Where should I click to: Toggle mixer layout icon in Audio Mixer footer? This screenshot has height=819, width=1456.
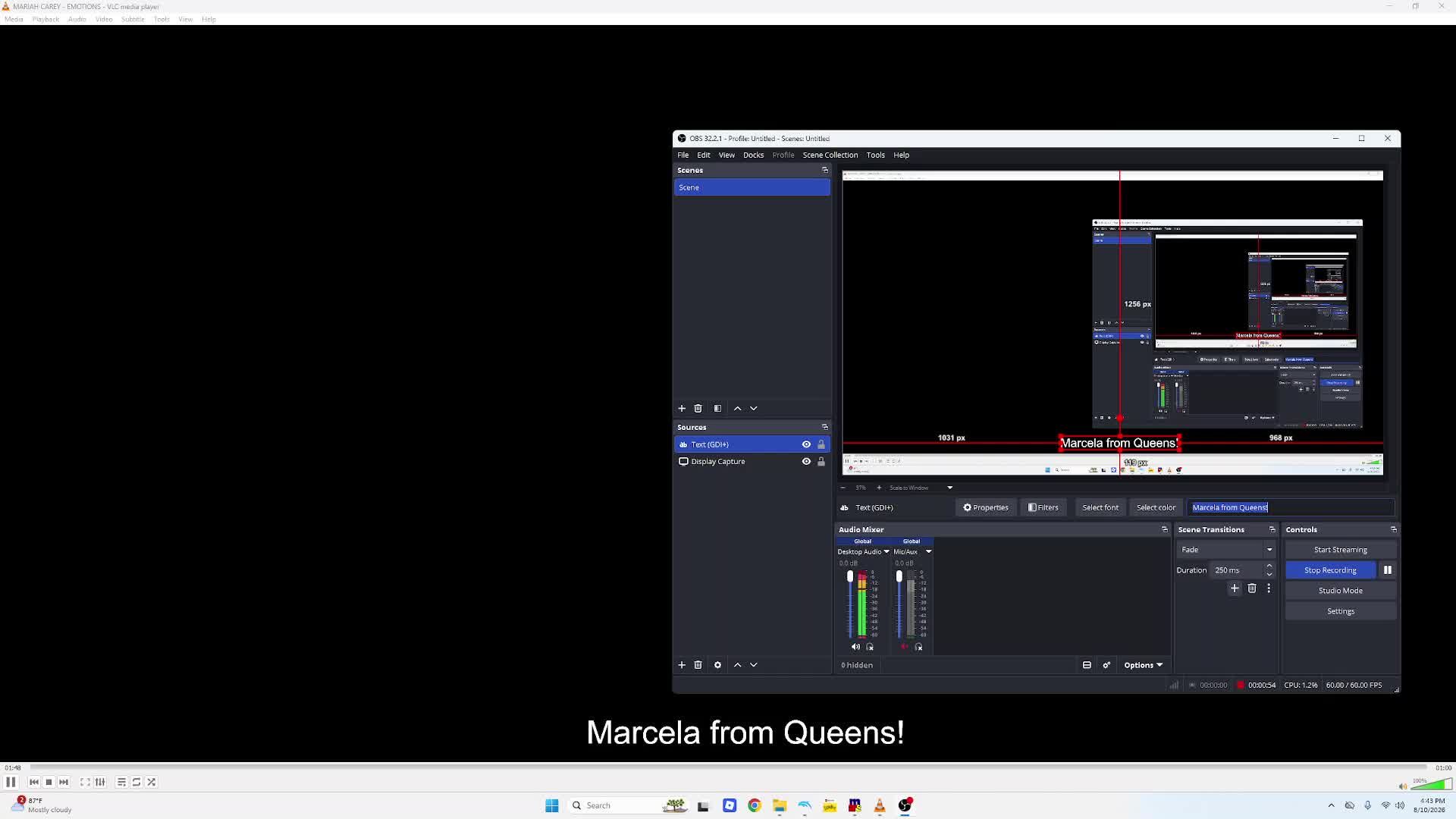[x=1087, y=665]
